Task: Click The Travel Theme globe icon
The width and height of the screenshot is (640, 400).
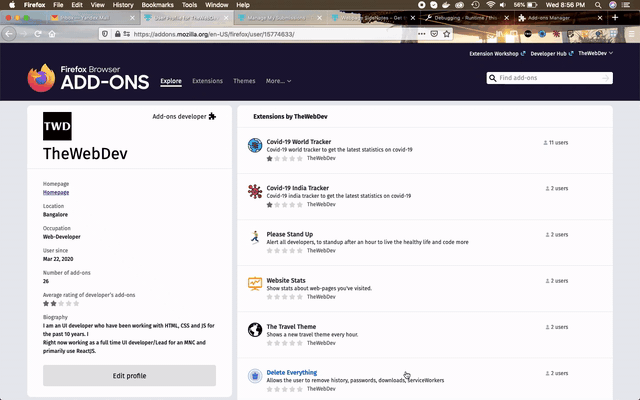Action: [x=255, y=329]
